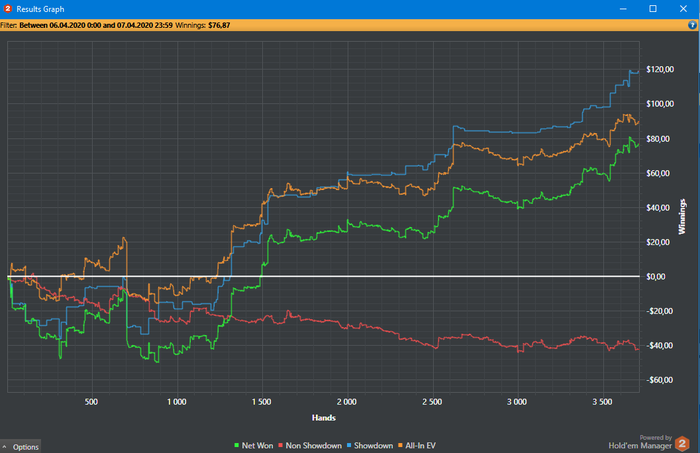Click the Winnings: $76,87 filter text

coord(202,25)
